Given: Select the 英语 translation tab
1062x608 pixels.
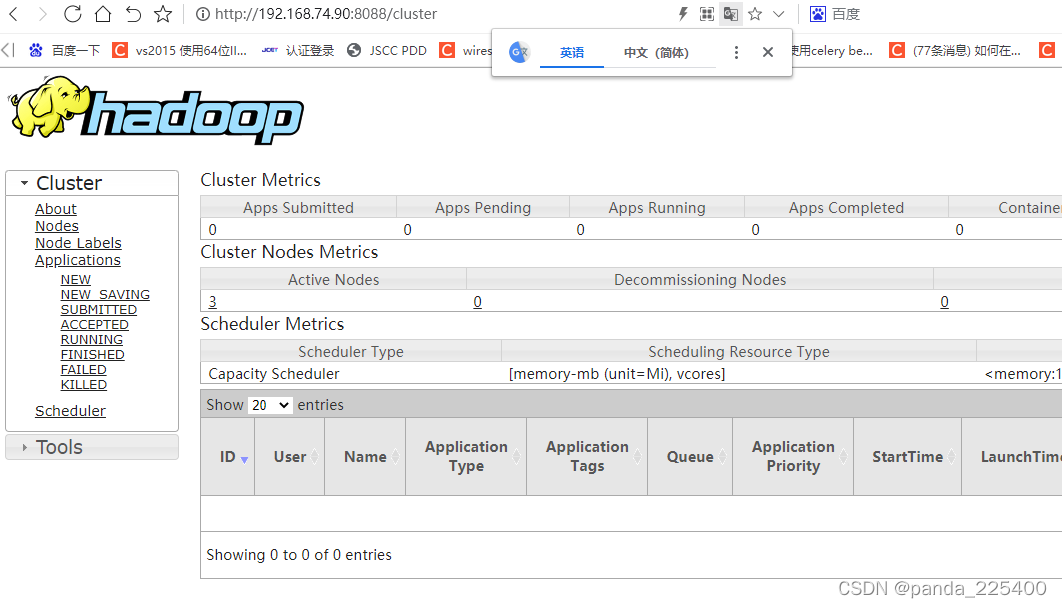Looking at the screenshot, I should pyautogui.click(x=572, y=52).
